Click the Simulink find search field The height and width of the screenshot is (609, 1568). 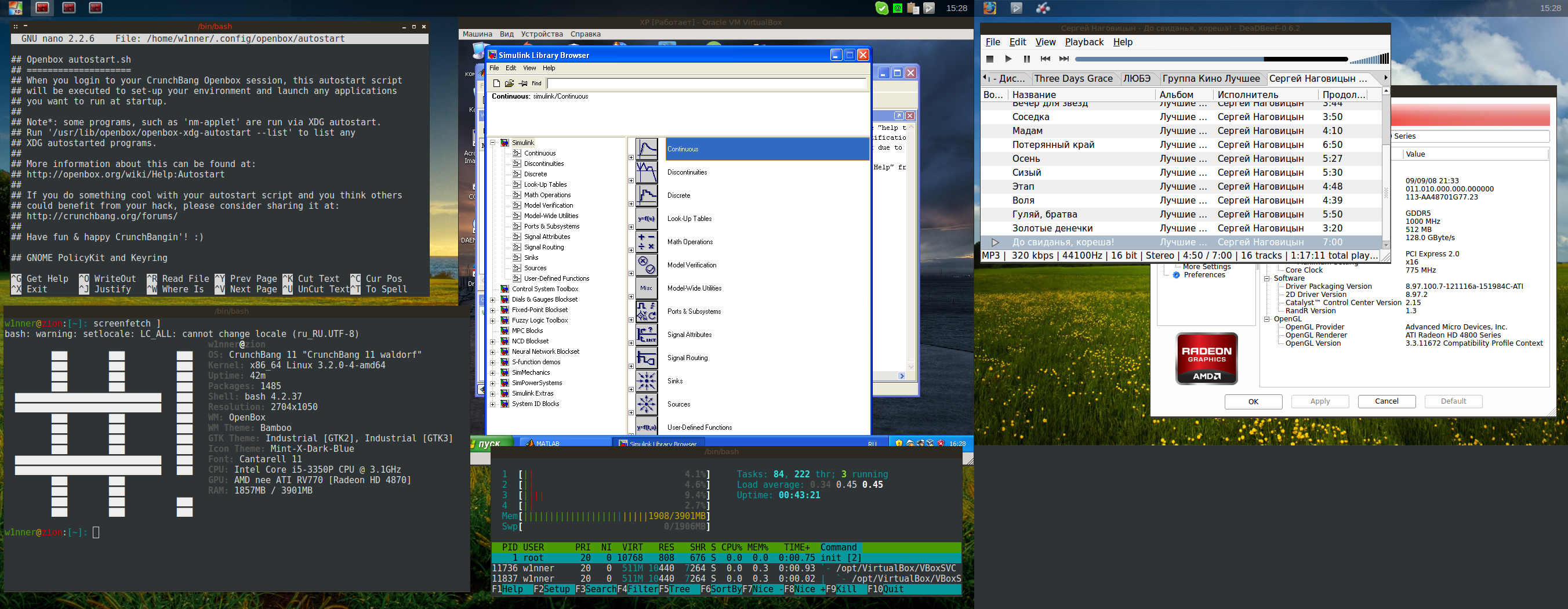coord(707,84)
